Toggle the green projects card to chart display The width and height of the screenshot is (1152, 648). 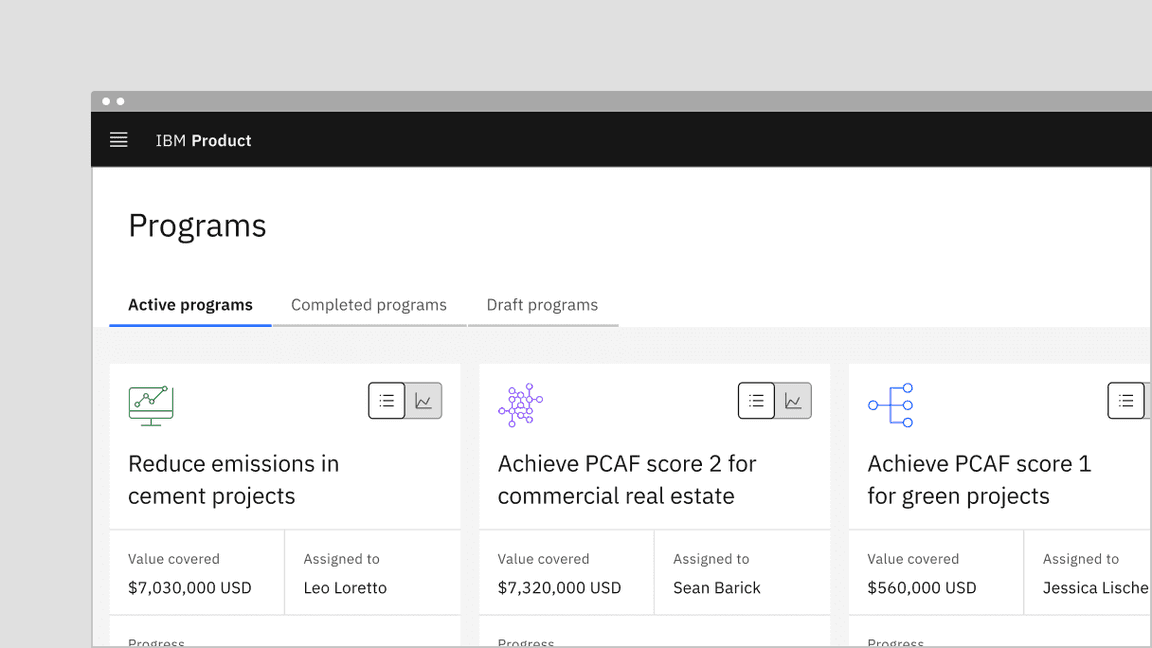(x=1149, y=400)
